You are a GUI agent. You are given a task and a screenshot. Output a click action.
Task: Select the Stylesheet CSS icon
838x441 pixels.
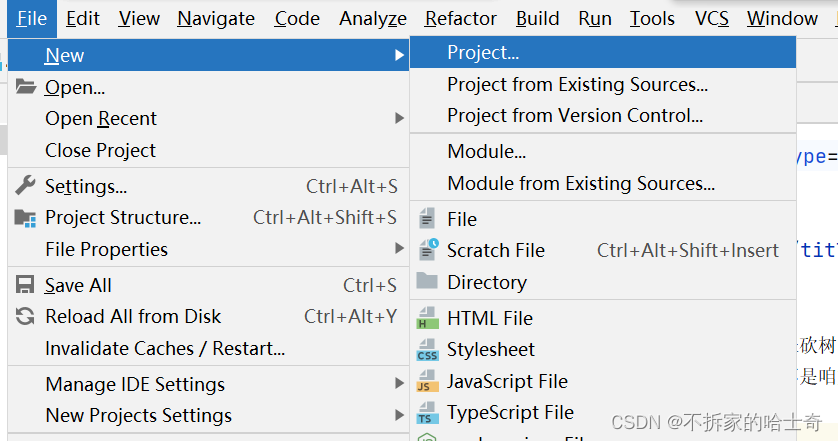(x=428, y=349)
